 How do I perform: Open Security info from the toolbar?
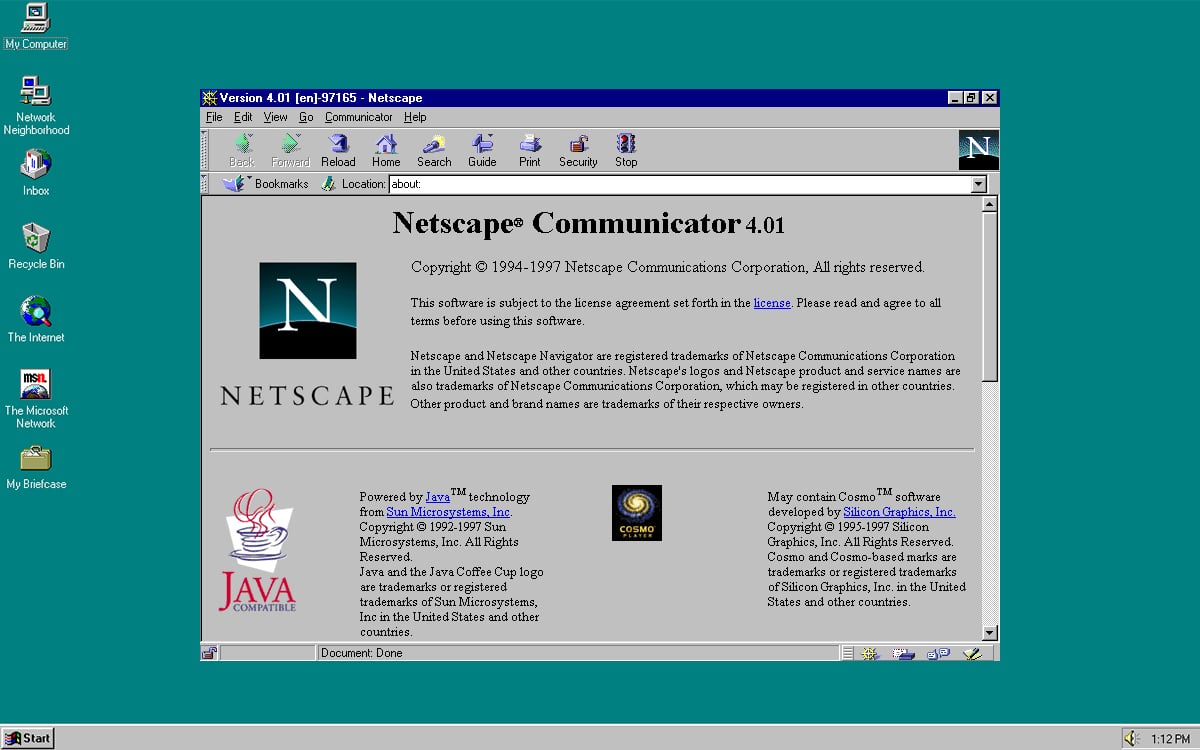tap(577, 149)
